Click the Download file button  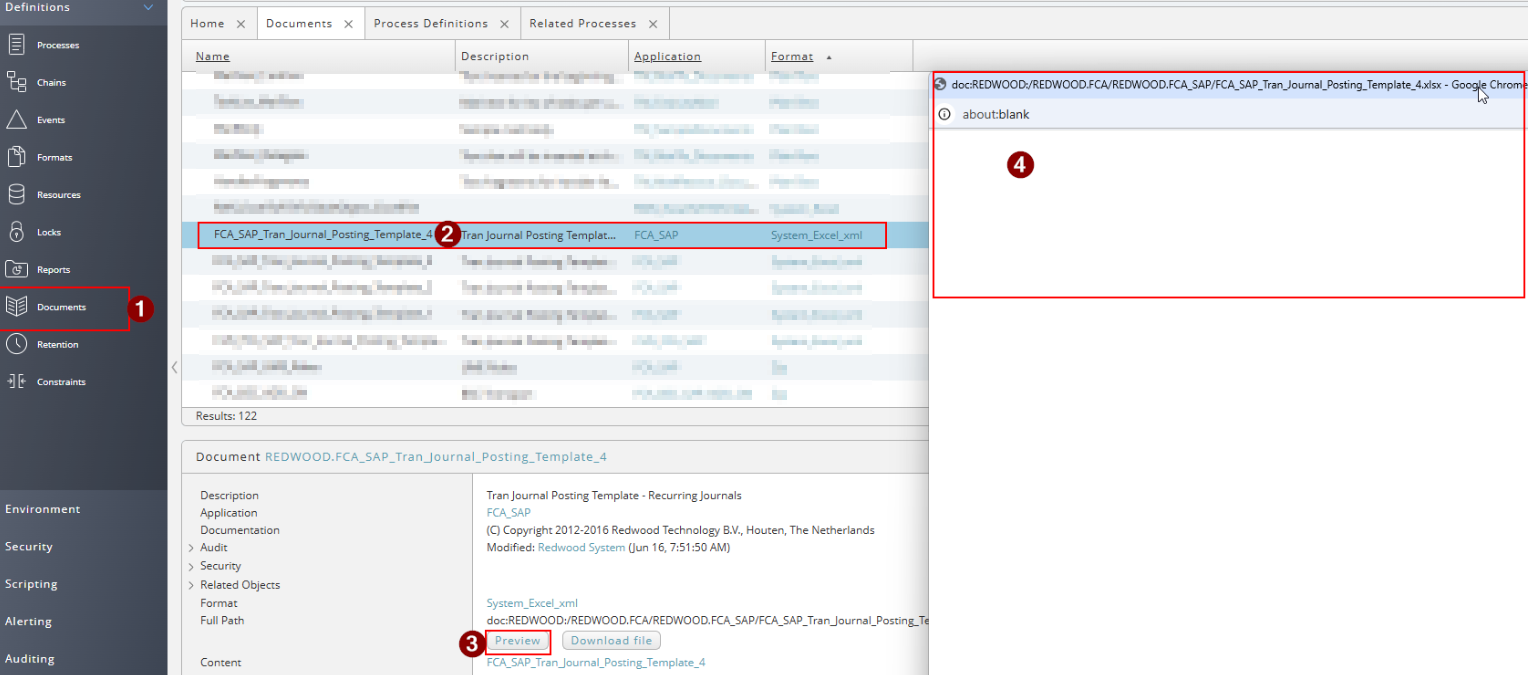611,641
